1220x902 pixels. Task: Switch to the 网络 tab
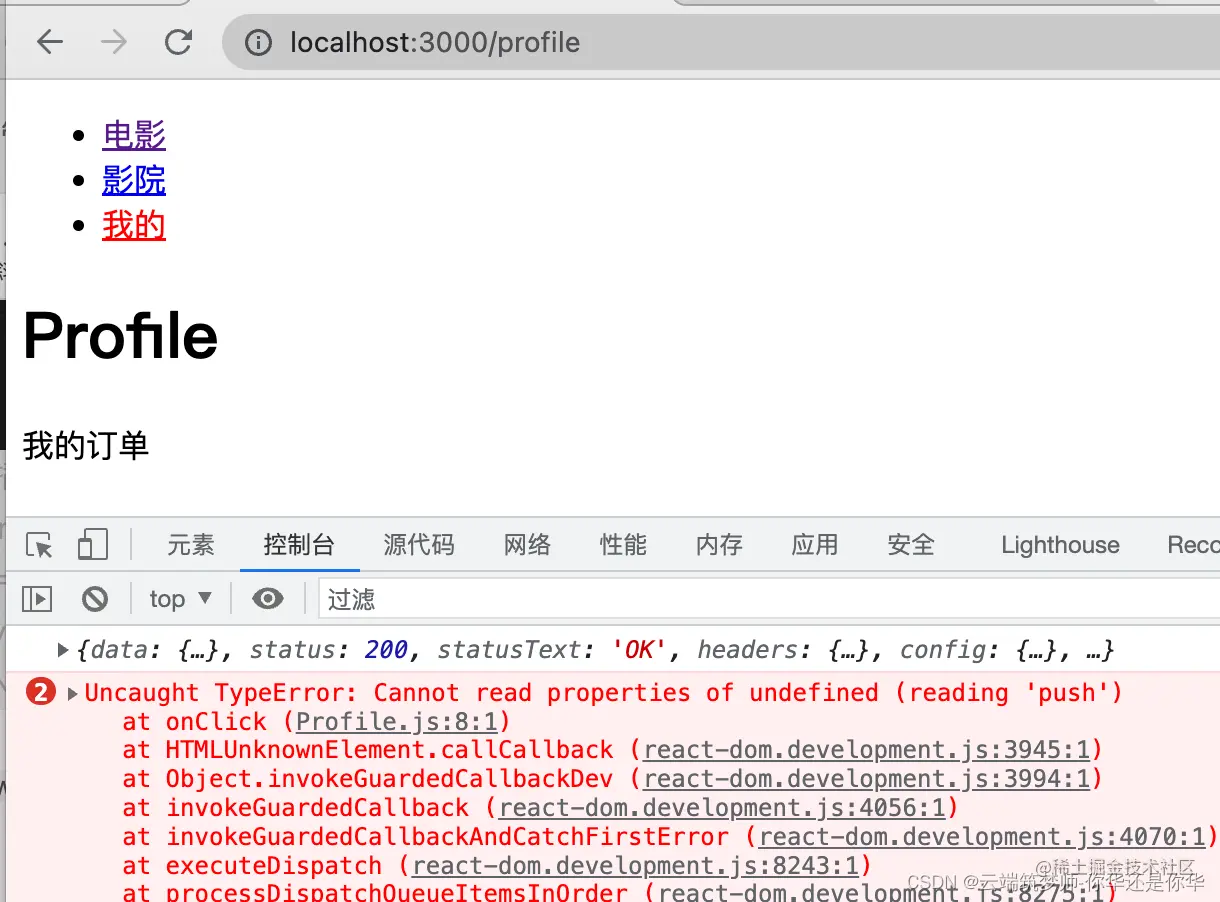[x=527, y=545]
